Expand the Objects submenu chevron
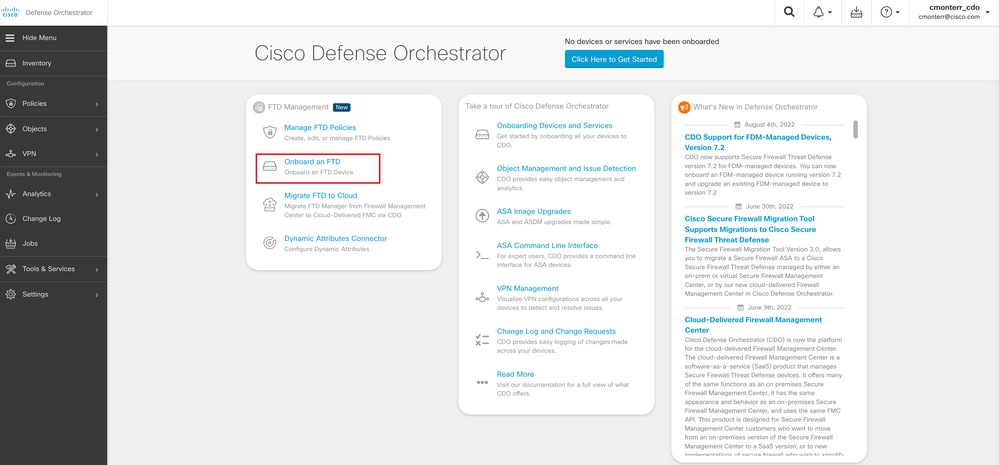Viewport: 999px width, 465px height. [x=97, y=129]
